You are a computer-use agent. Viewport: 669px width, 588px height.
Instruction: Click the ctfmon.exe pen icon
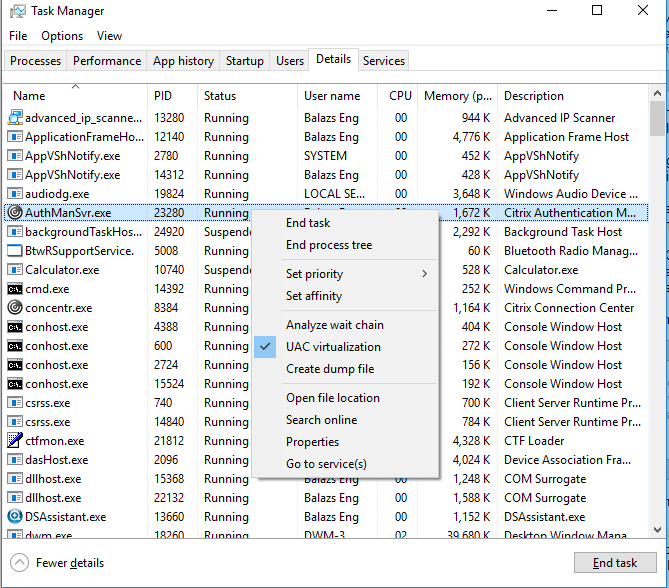(x=15, y=440)
